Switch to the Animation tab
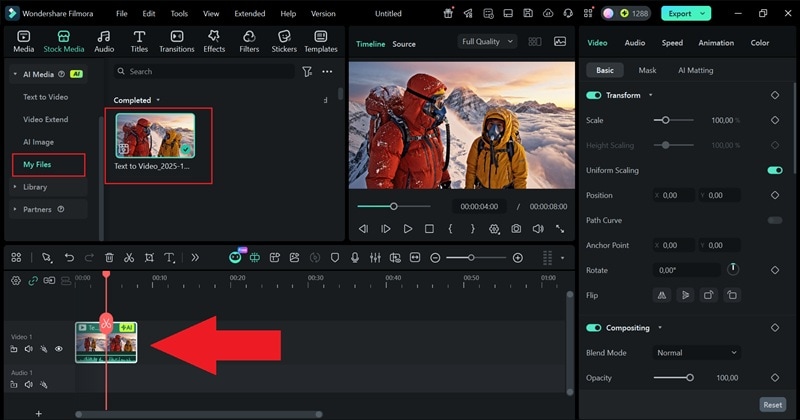The width and height of the screenshot is (800, 420). (x=716, y=43)
